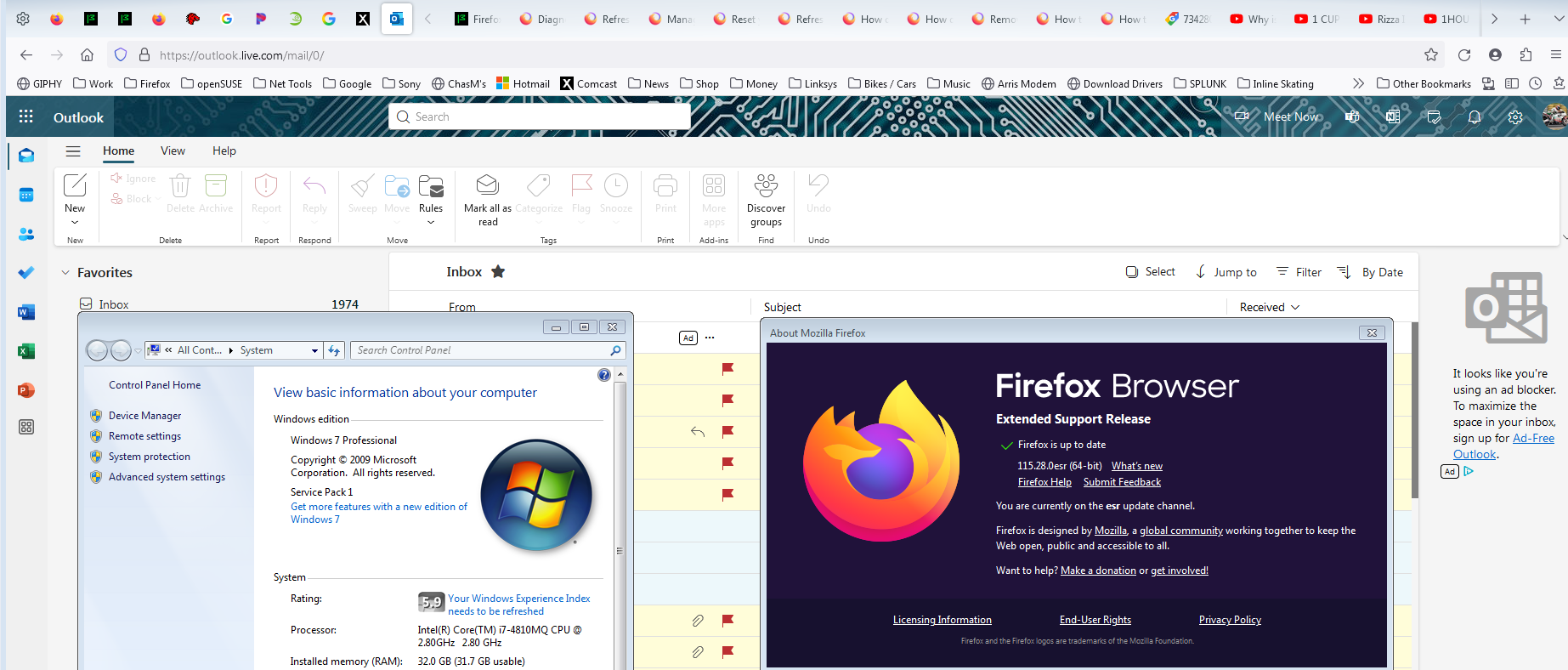Click the Discover groups icon

pos(766,186)
